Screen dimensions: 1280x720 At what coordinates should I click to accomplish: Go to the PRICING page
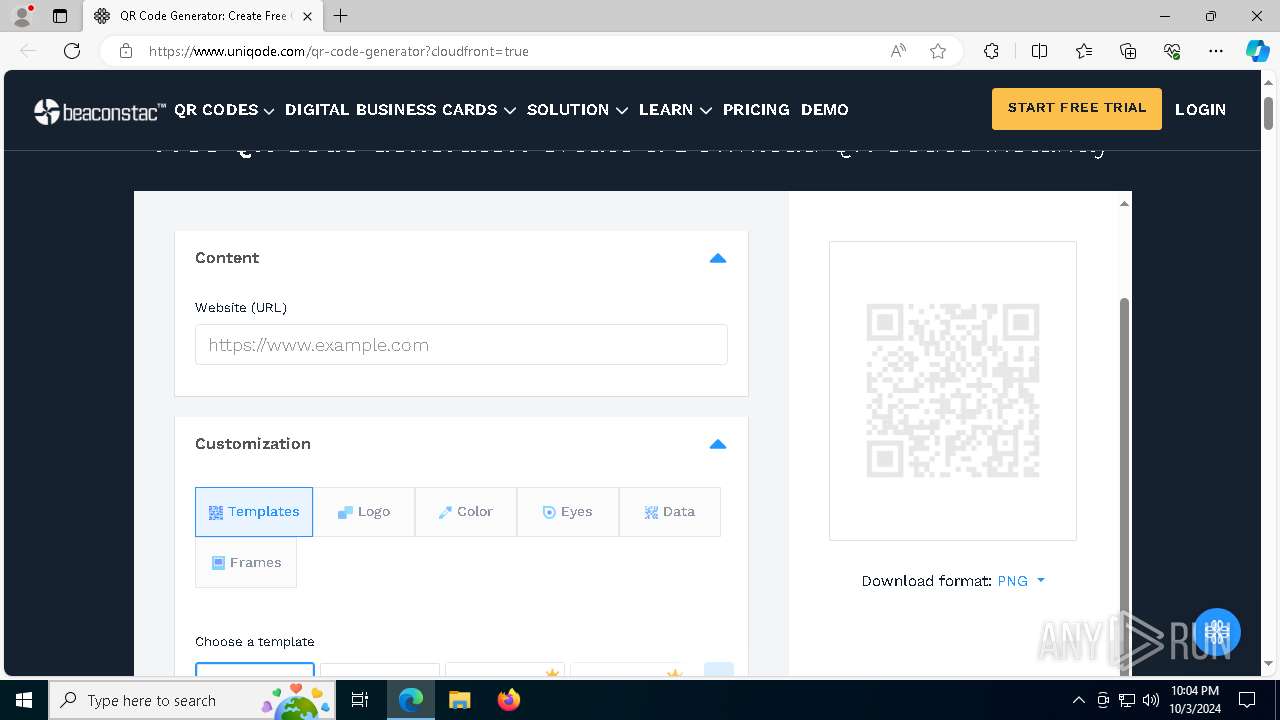point(756,110)
